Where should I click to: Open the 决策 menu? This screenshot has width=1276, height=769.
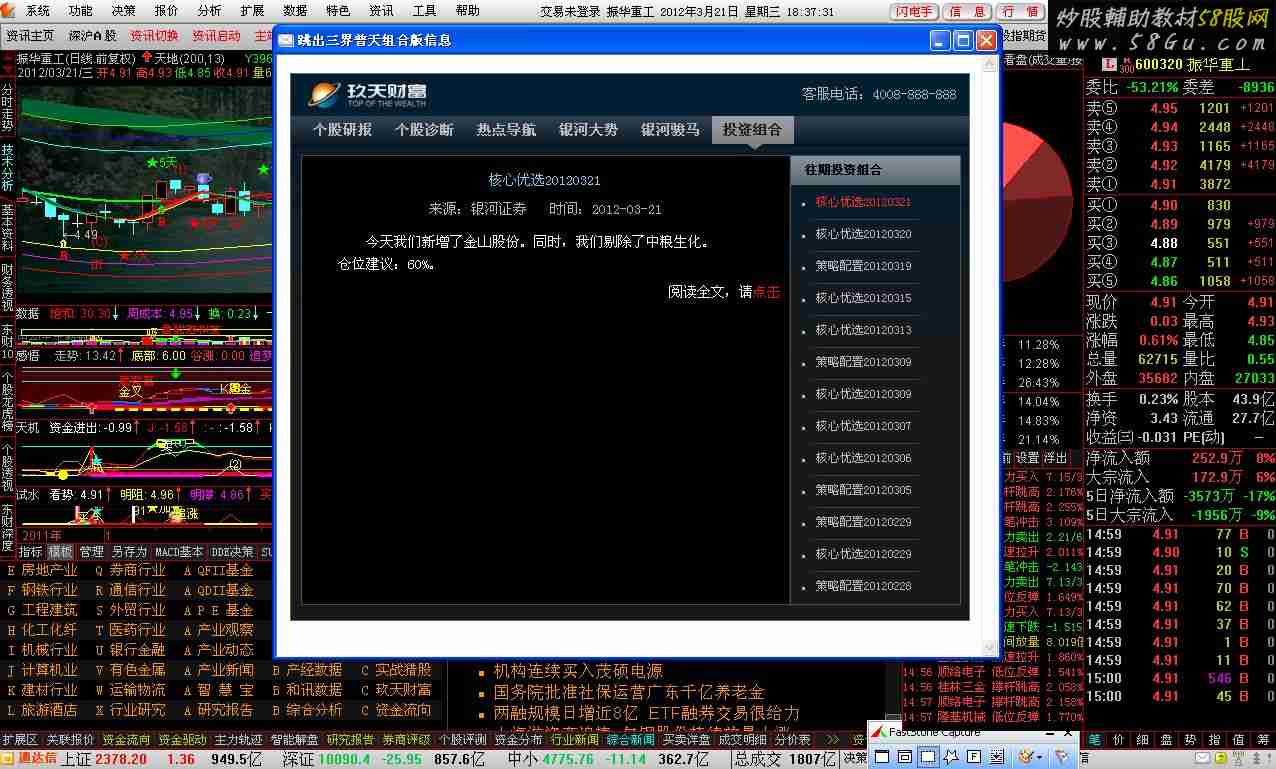coord(124,11)
